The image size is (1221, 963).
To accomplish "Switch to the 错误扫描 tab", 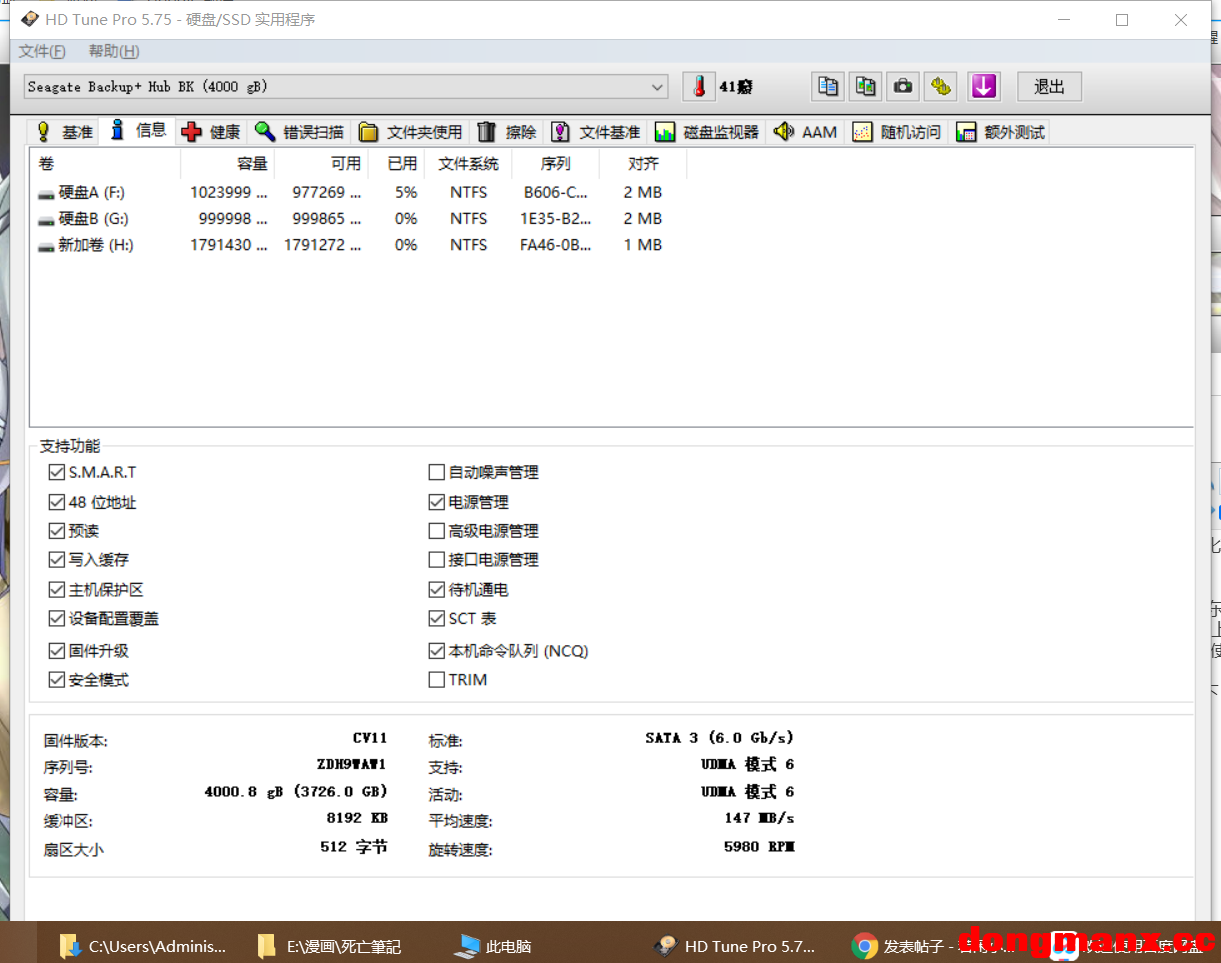I will pyautogui.click(x=299, y=132).
